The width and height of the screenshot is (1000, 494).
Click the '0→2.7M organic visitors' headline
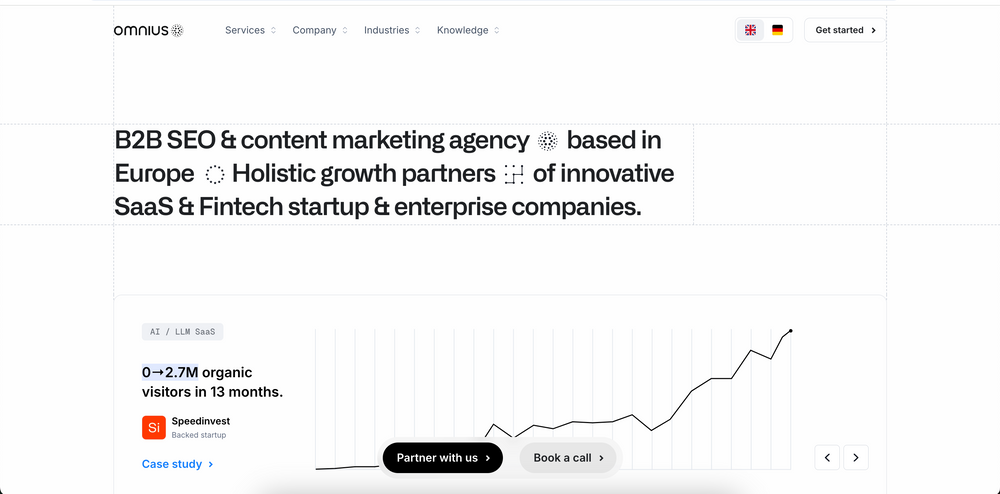click(x=212, y=382)
